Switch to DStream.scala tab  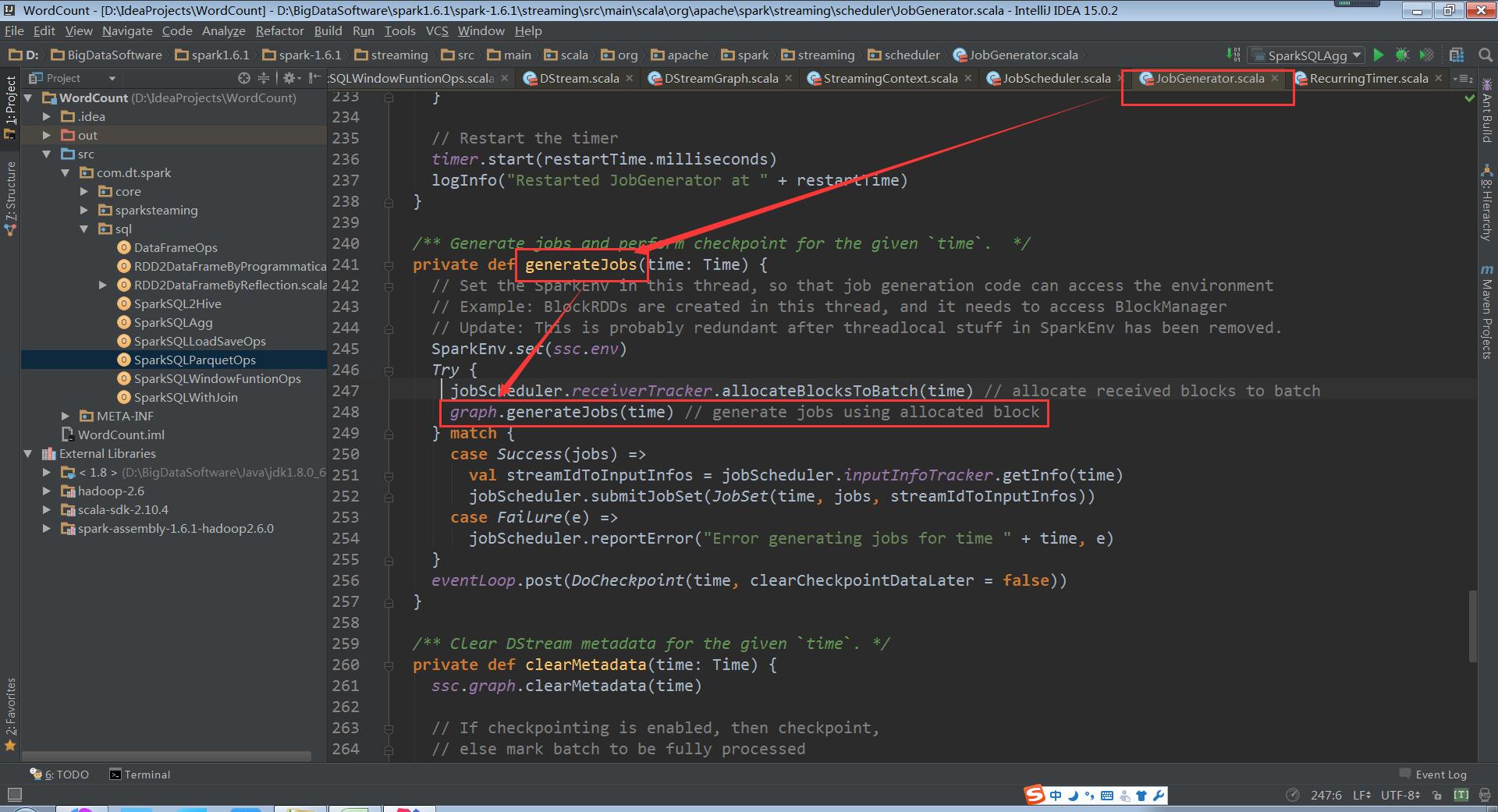pos(579,78)
